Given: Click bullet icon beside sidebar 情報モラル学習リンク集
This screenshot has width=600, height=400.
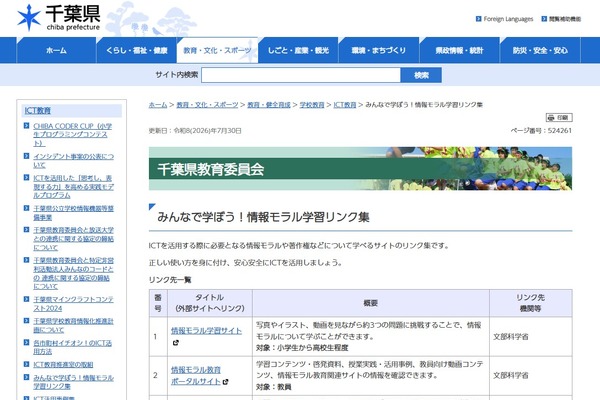Looking at the screenshot, I should (26, 377).
